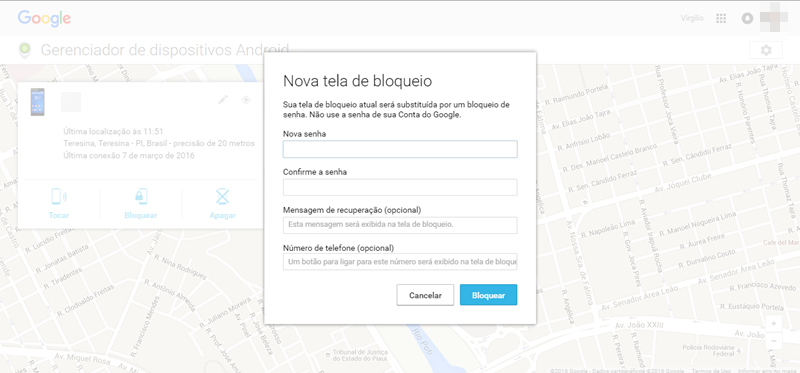
Task: Click 'Cafe del Mar' map label
Action: [x=781, y=243]
